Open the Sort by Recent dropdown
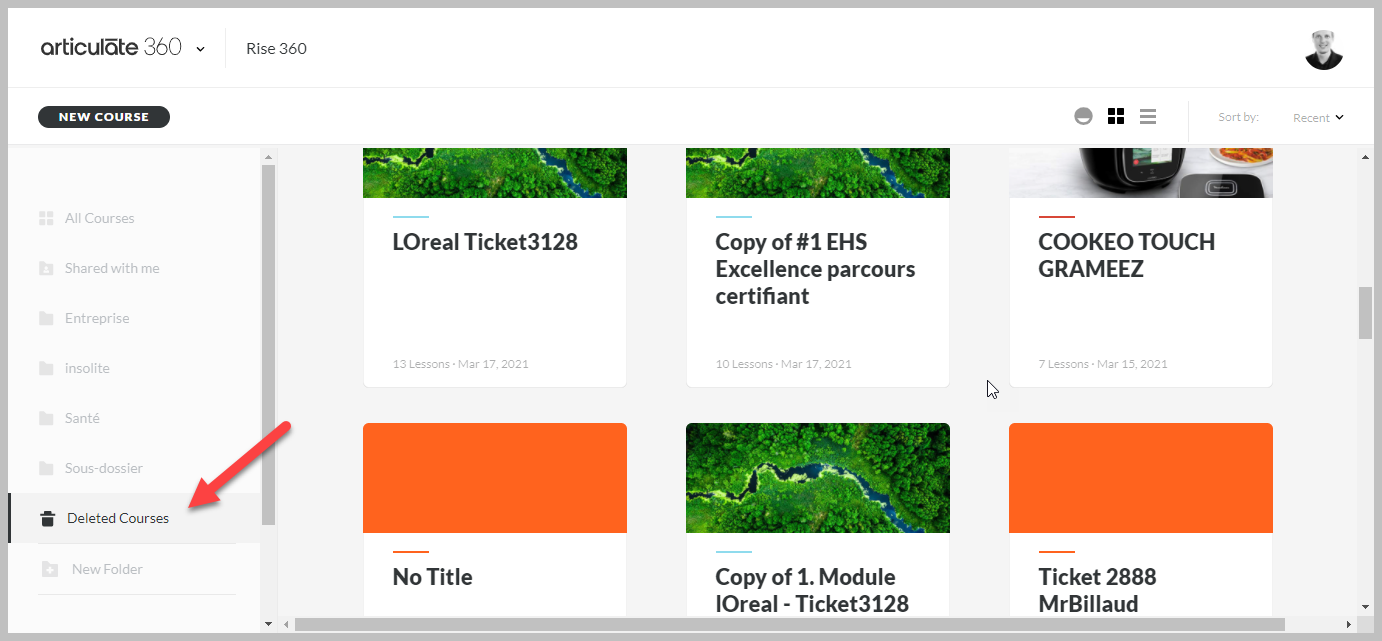The image size is (1382, 641). (1318, 118)
